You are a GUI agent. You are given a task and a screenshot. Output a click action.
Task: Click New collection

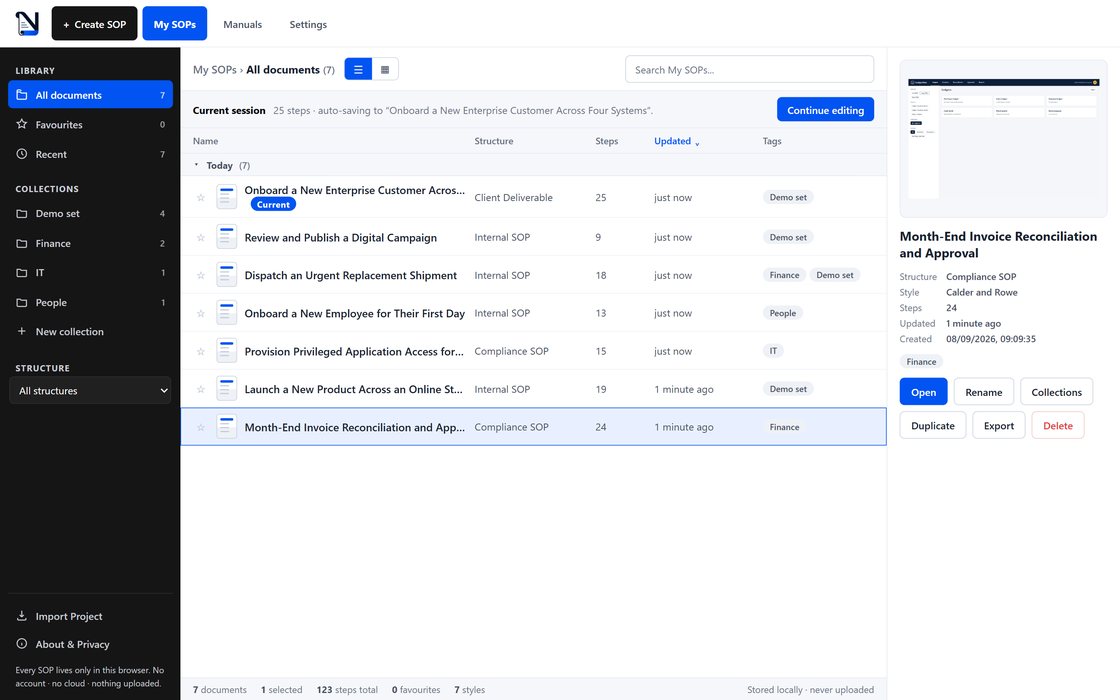[90, 331]
